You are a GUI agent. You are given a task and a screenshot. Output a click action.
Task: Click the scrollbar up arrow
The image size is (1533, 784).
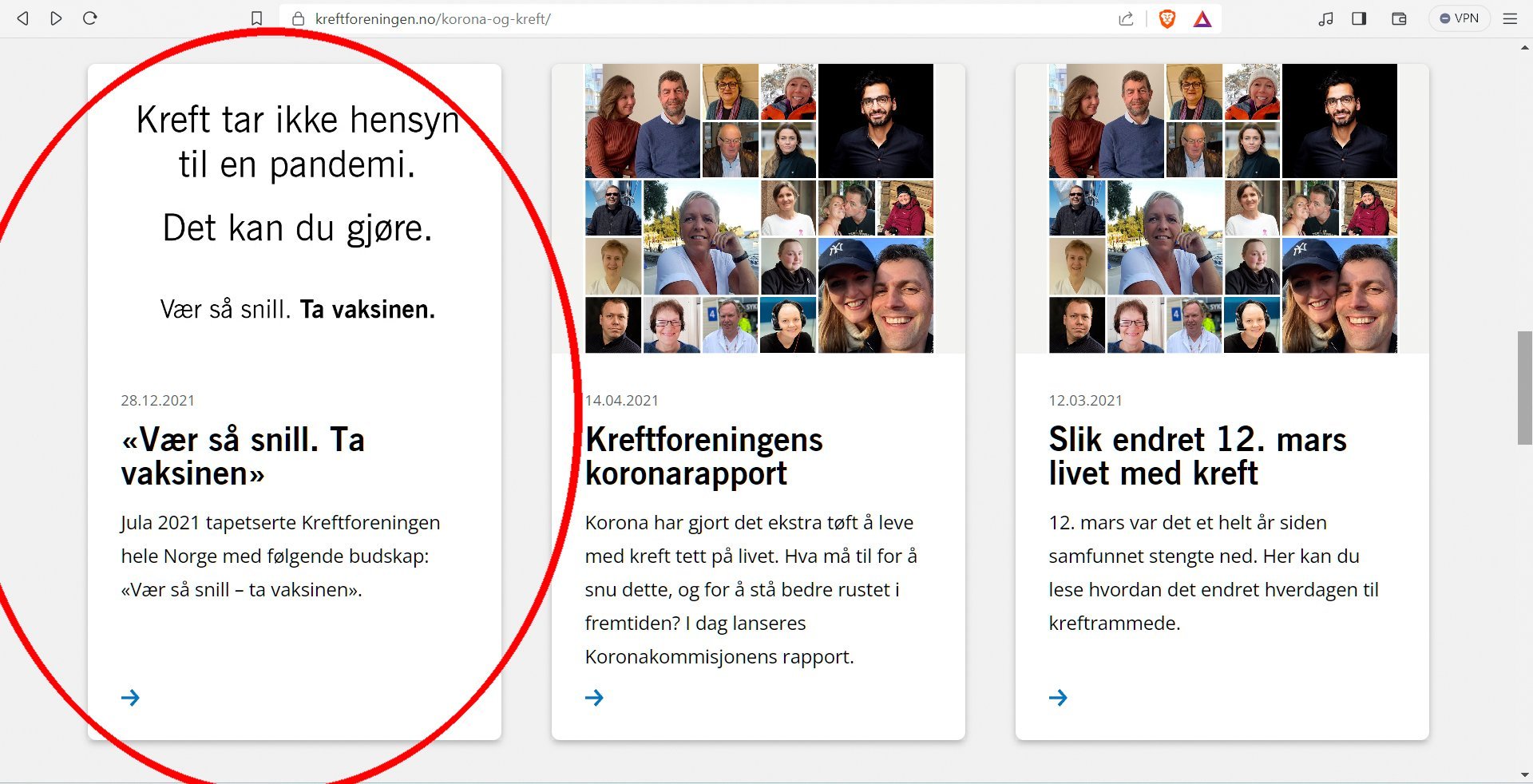(1524, 47)
